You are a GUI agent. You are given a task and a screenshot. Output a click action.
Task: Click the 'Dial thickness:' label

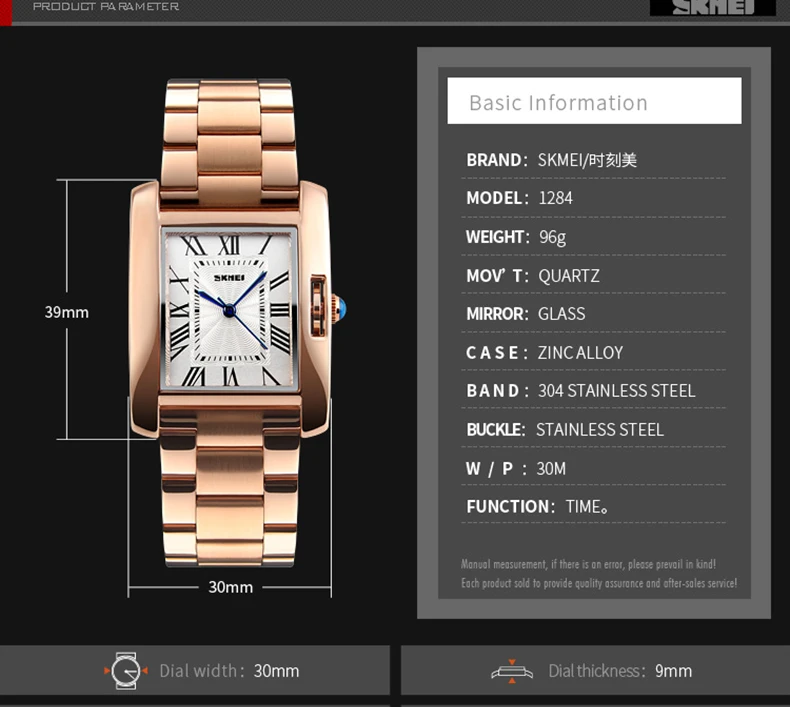click(597, 671)
